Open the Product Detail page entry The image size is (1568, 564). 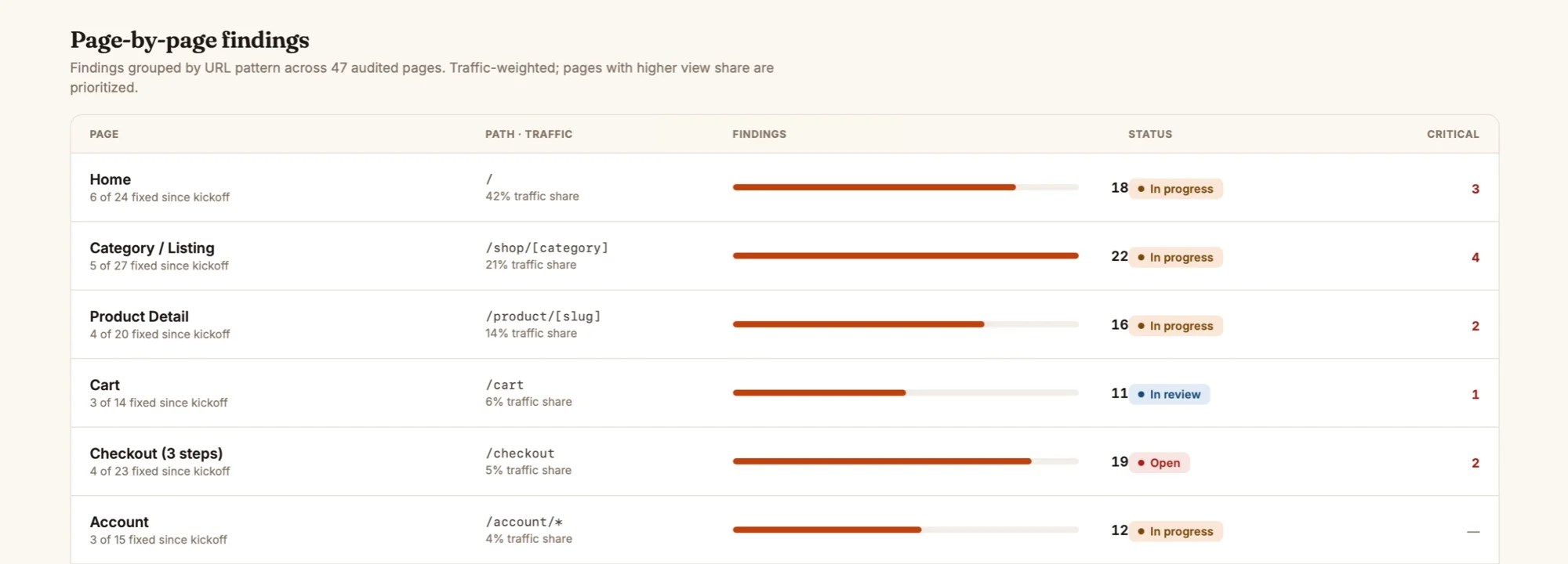pyautogui.click(x=139, y=316)
